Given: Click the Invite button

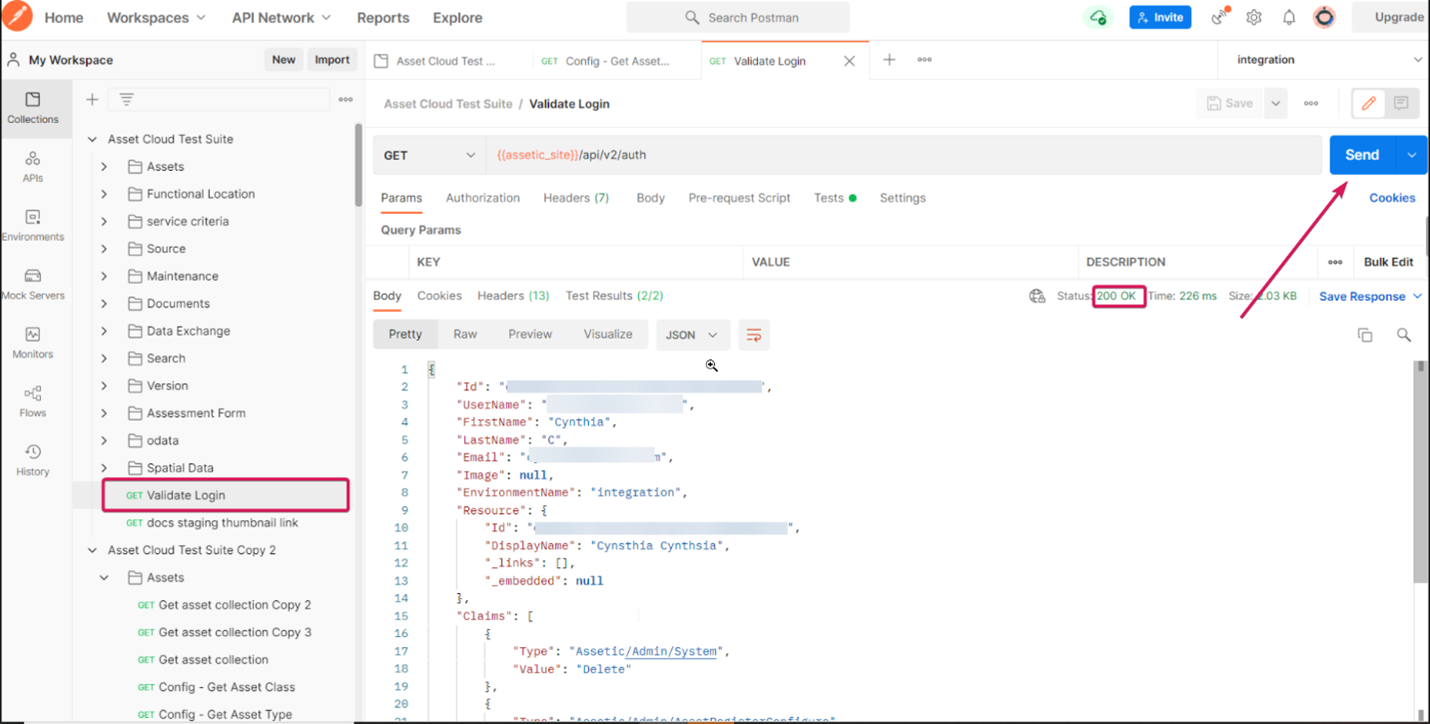Looking at the screenshot, I should (x=1160, y=17).
